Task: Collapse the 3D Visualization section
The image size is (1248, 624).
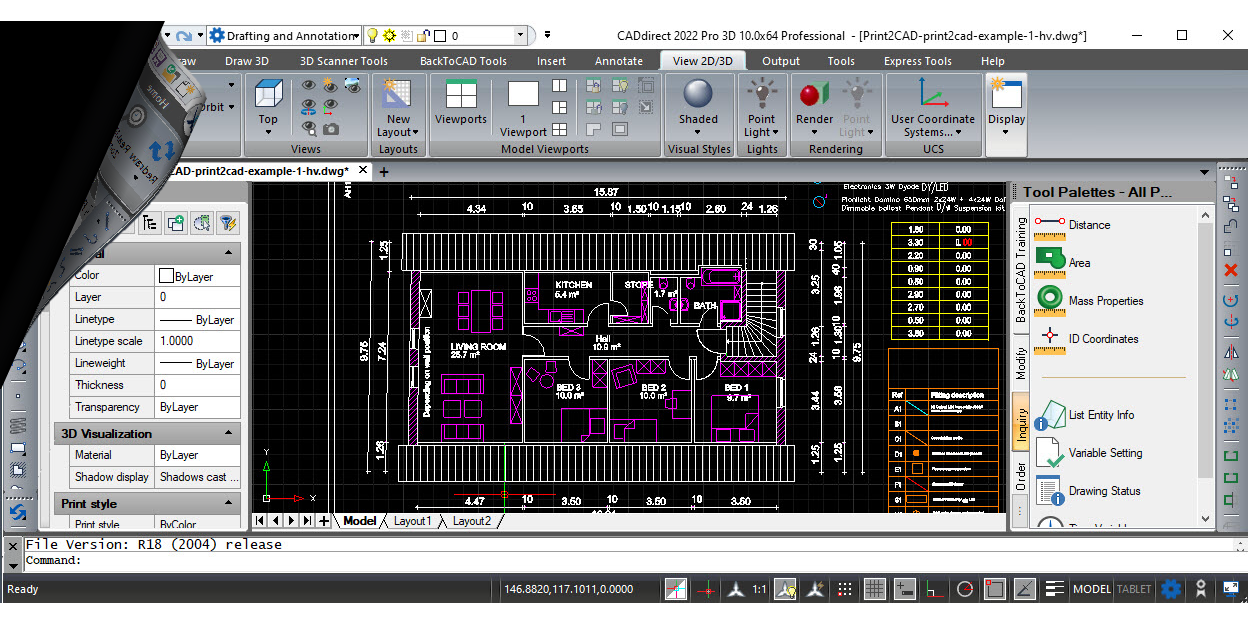Action: tap(230, 433)
